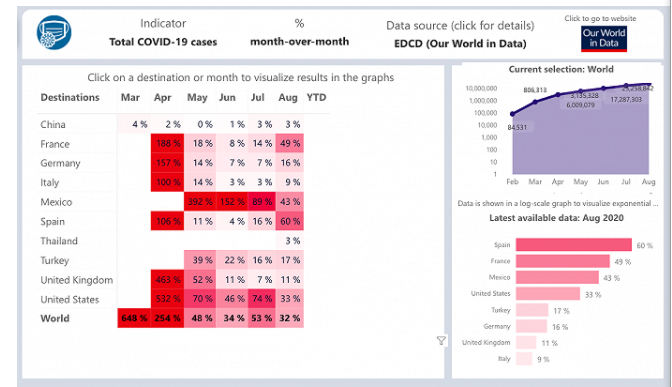Select the Mexico row in destinations table
The height and width of the screenshot is (387, 672).
point(171,201)
